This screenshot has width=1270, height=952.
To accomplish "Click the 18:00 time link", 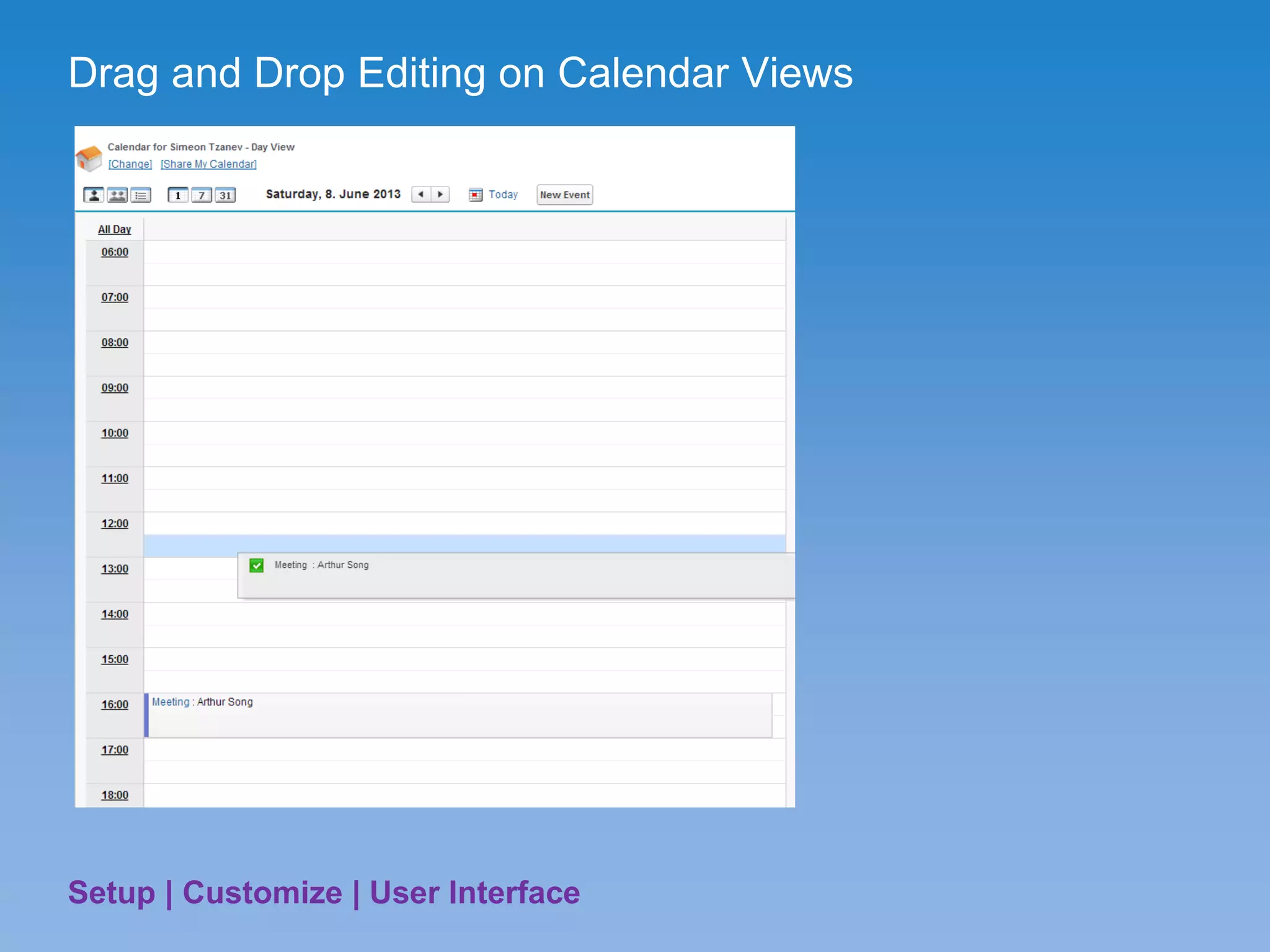I will pyautogui.click(x=115, y=795).
